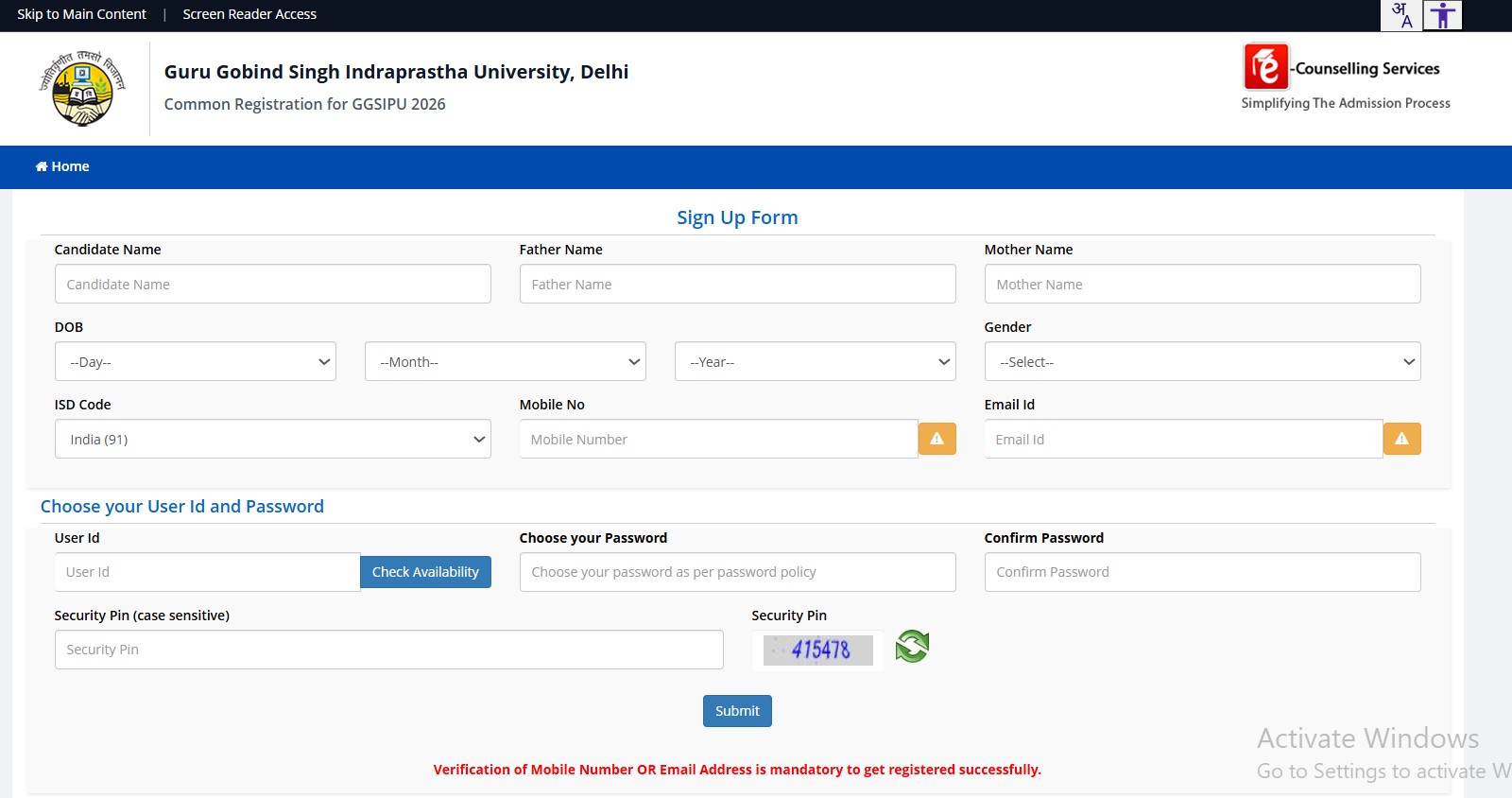Select the User Id input field
The image size is (1512, 798).
[x=208, y=572]
